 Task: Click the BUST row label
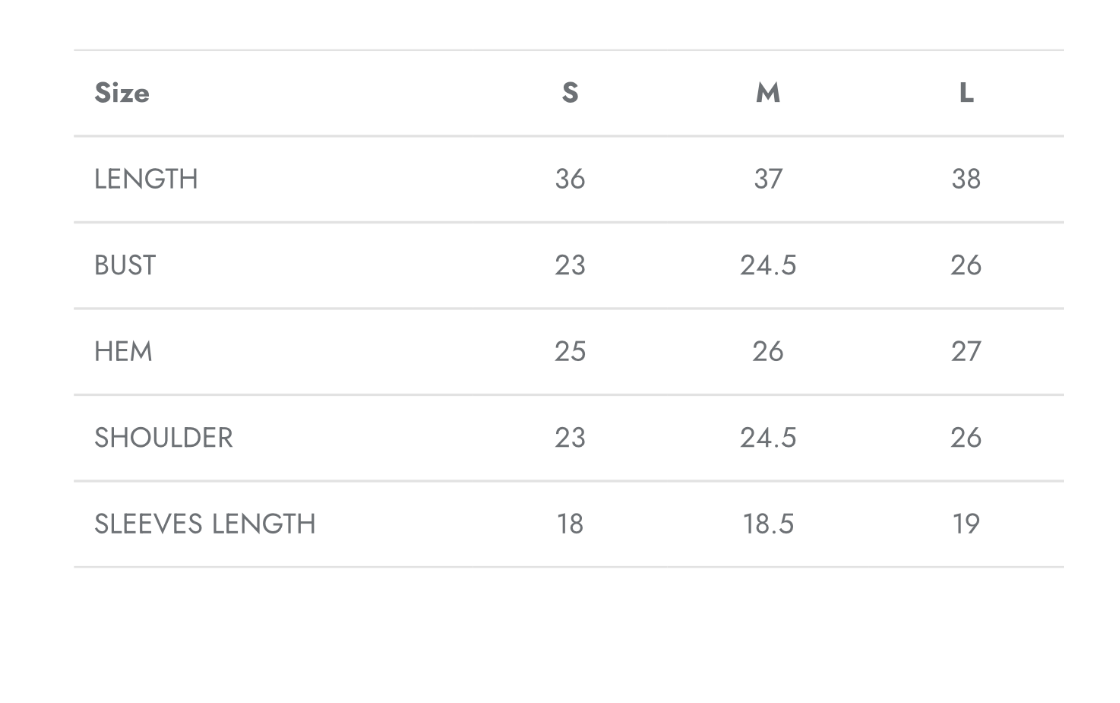(125, 266)
